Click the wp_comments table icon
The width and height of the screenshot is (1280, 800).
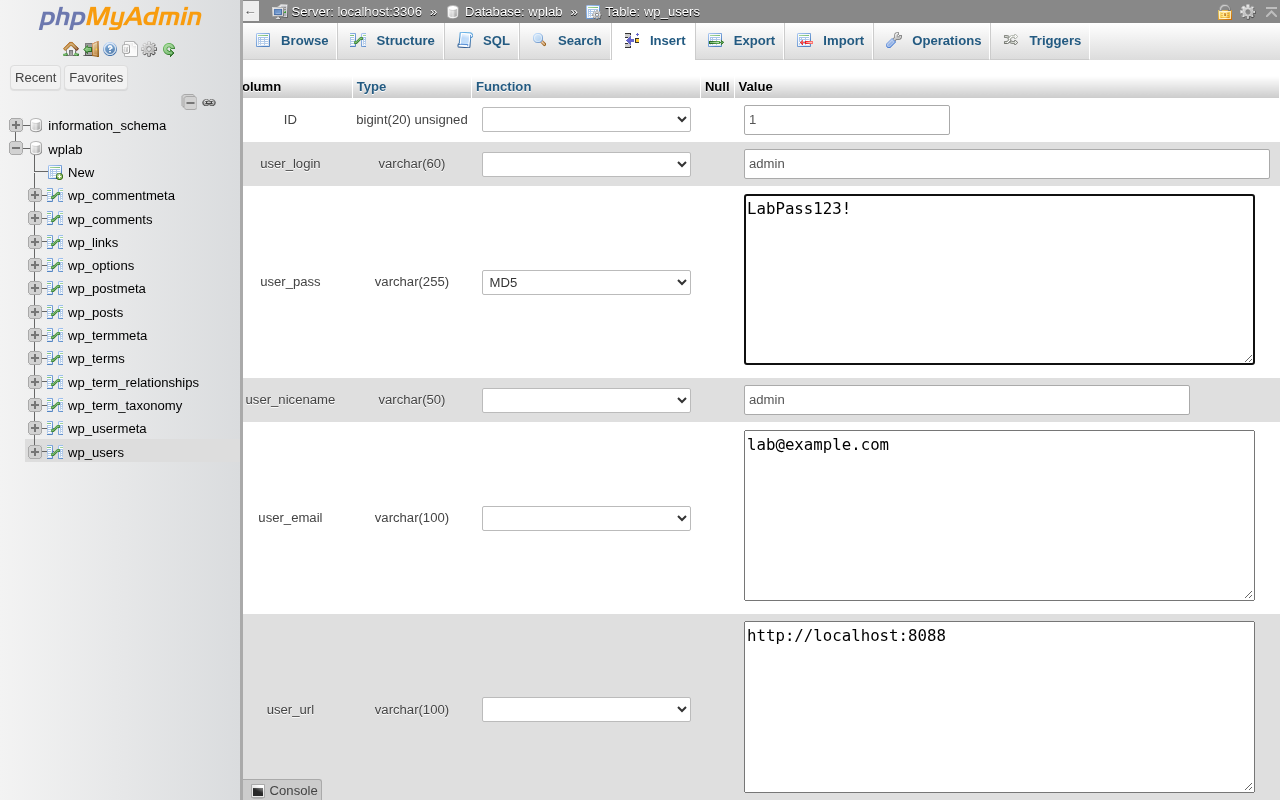tap(55, 219)
